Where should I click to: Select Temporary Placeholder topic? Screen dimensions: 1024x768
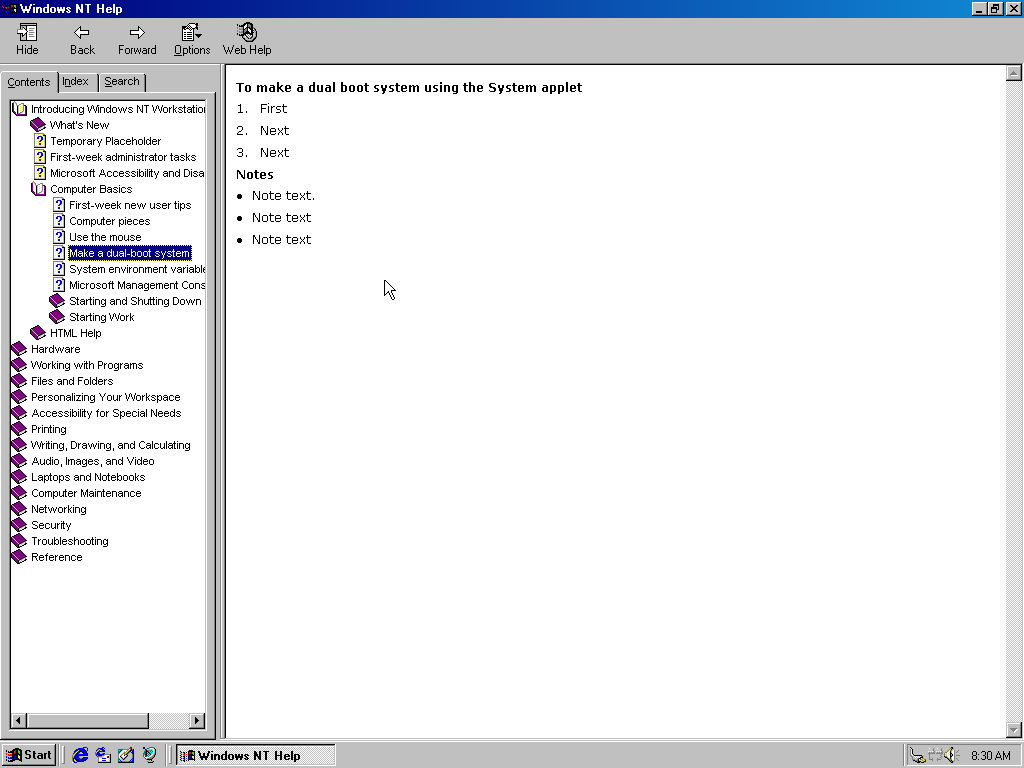coord(105,141)
